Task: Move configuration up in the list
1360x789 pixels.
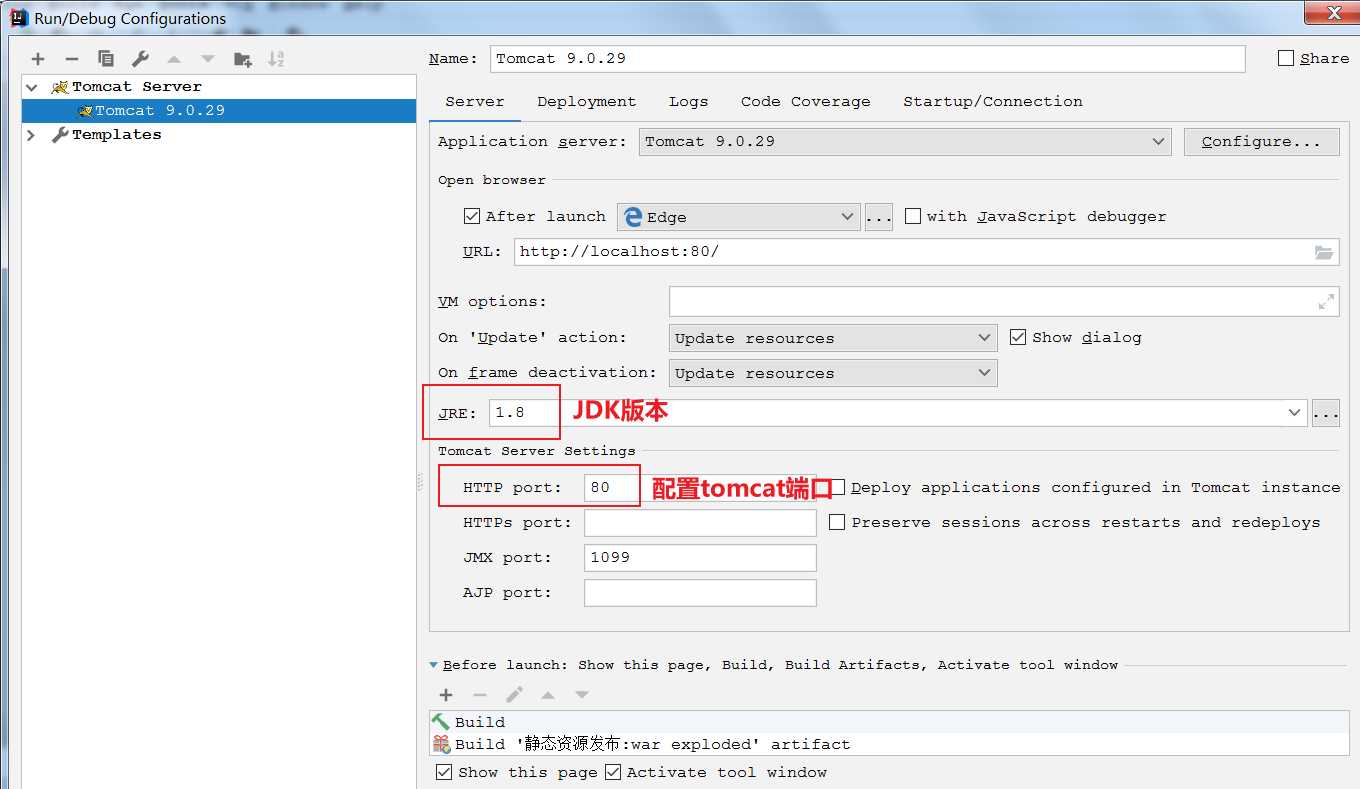Action: 174,59
